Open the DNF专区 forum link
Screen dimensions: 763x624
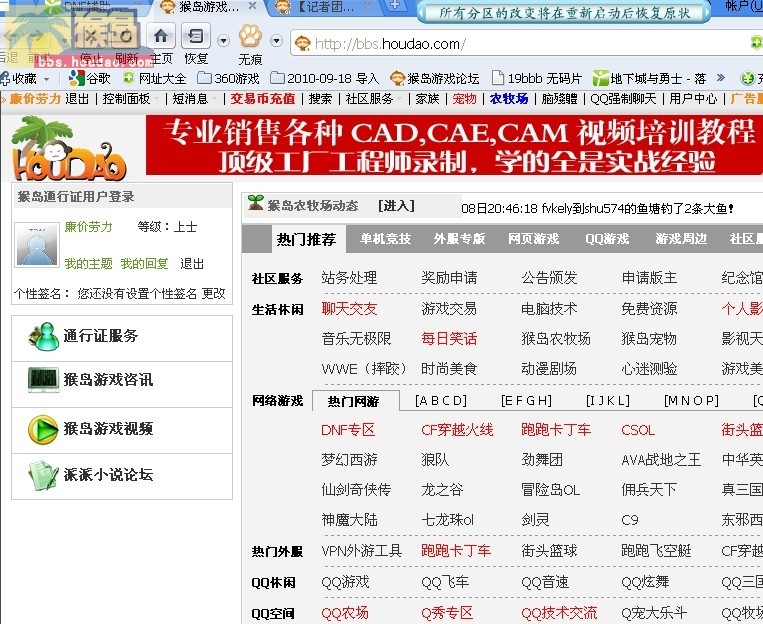[x=348, y=430]
